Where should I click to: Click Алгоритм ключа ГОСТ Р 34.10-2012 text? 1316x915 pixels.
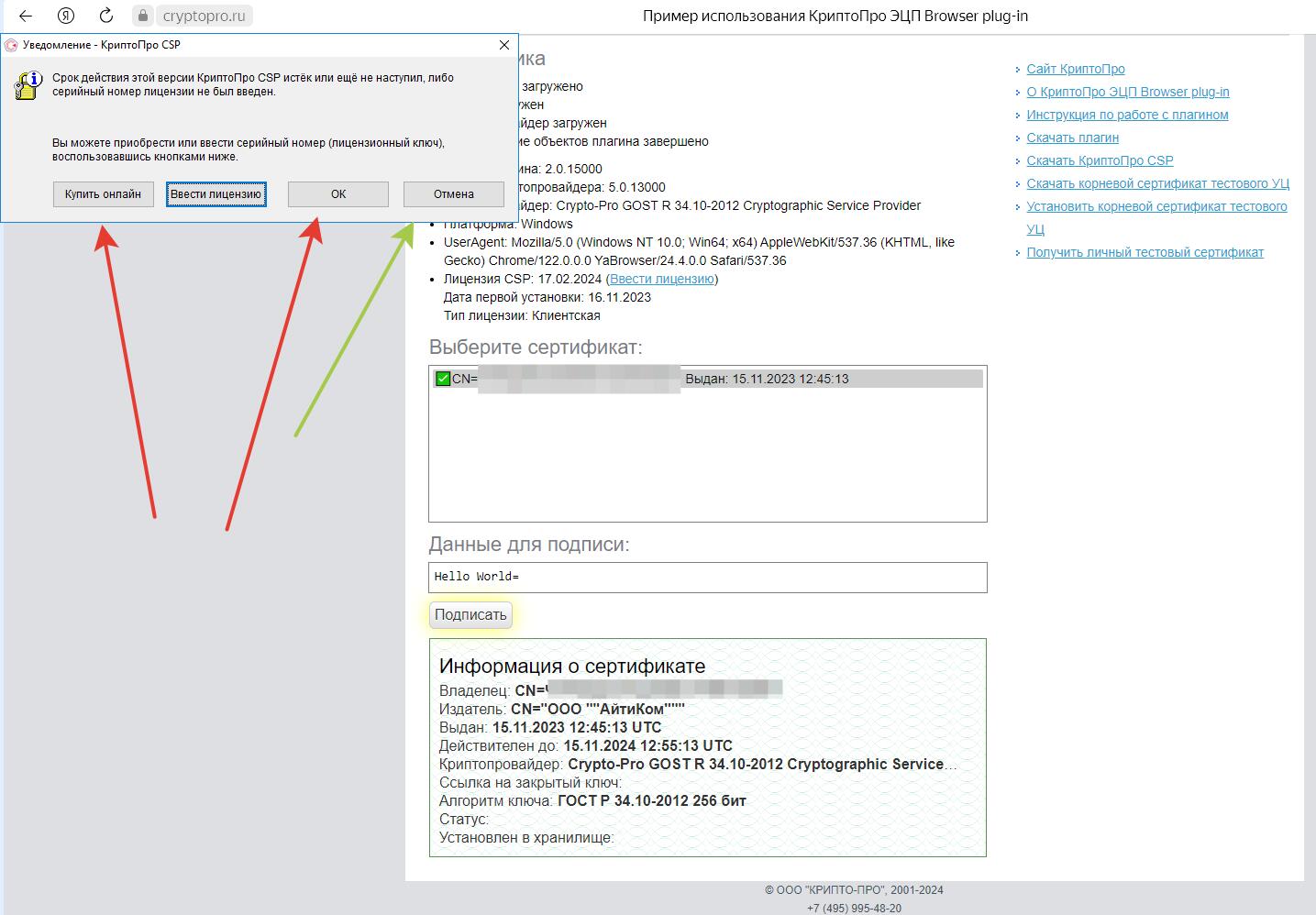pyautogui.click(x=592, y=800)
